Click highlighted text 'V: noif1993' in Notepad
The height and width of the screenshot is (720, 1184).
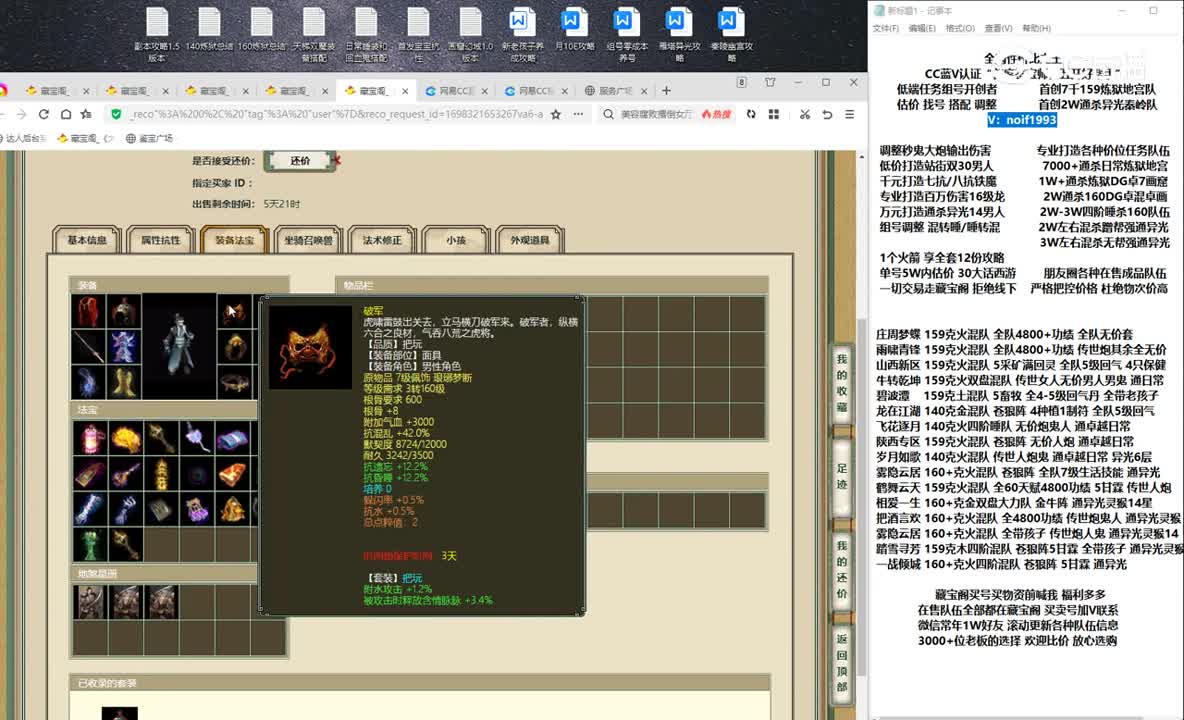(x=1022, y=120)
